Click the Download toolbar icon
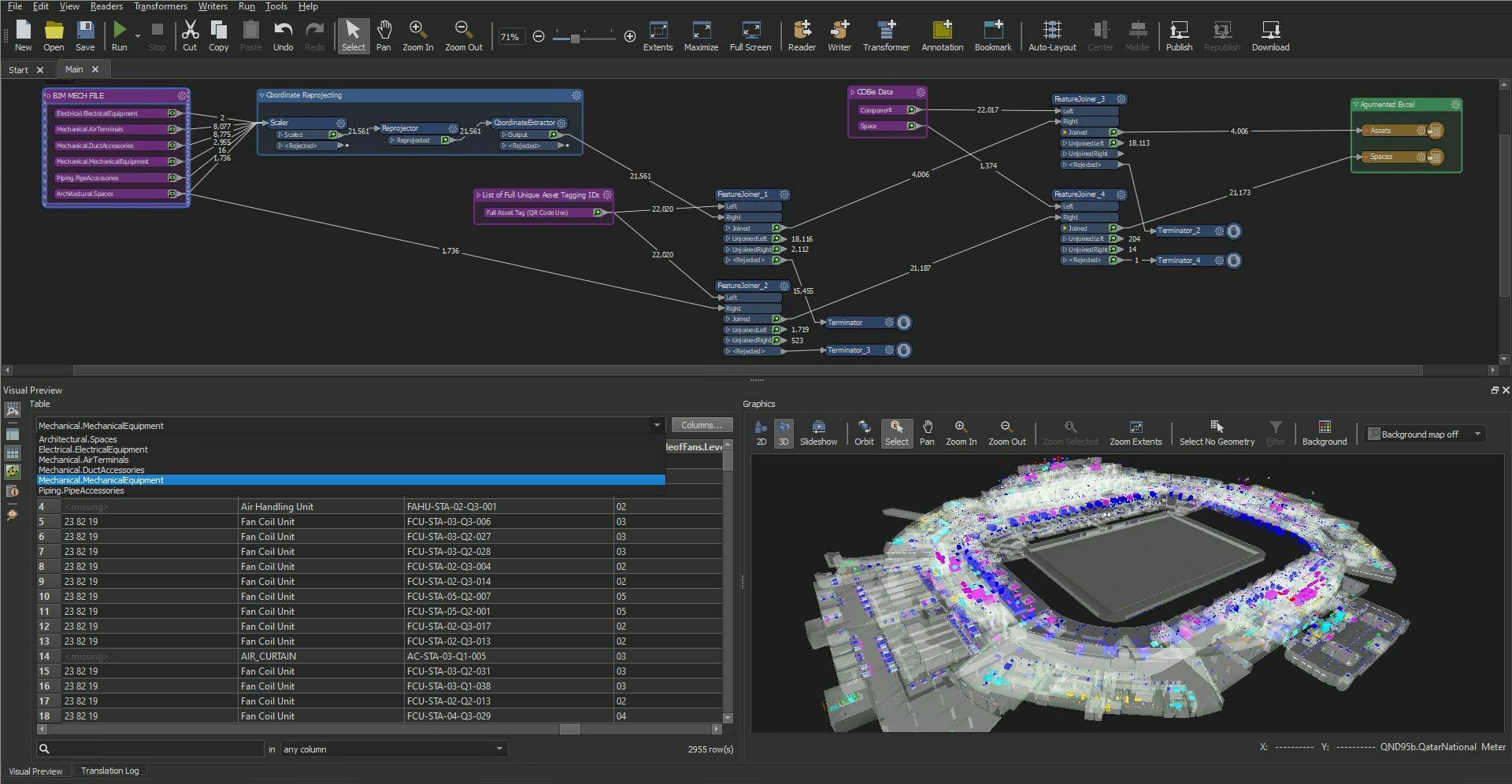The image size is (1512, 784). 1270,35
